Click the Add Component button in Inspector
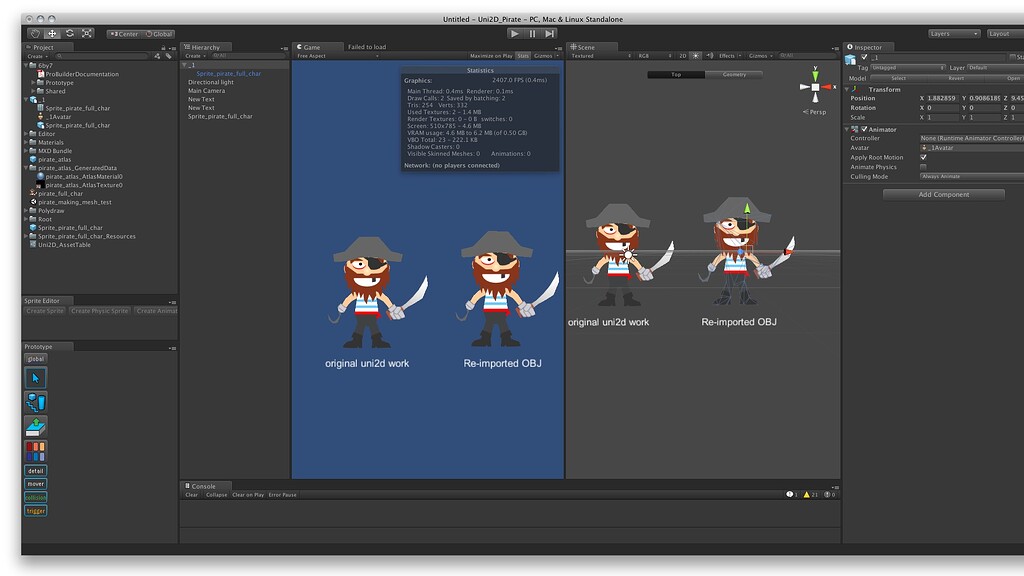 [943, 194]
